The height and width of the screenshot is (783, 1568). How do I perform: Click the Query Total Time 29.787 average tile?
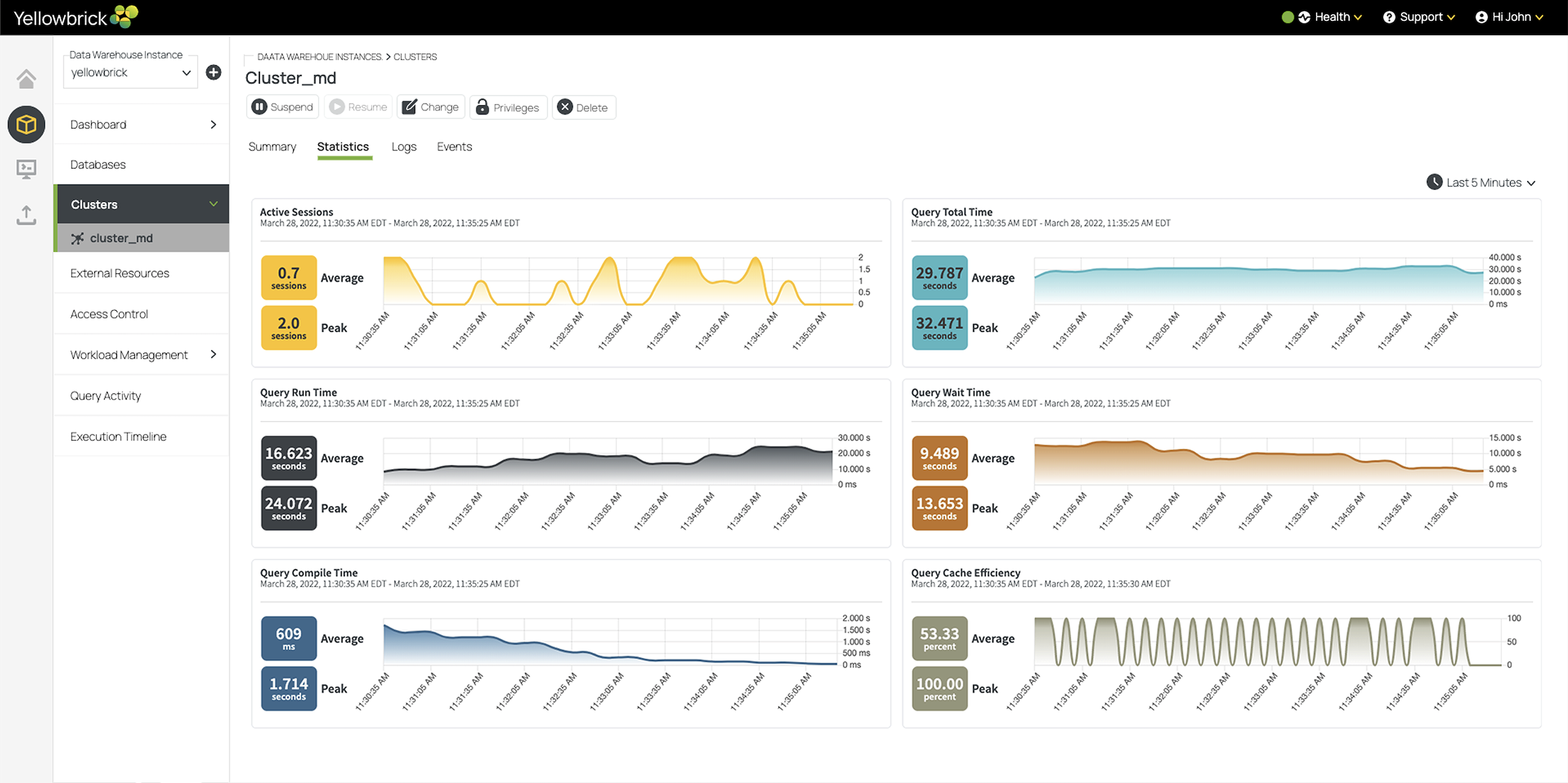click(x=940, y=278)
